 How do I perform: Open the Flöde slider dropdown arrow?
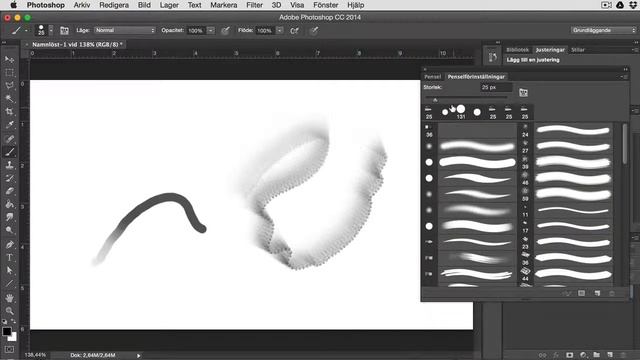[280, 31]
